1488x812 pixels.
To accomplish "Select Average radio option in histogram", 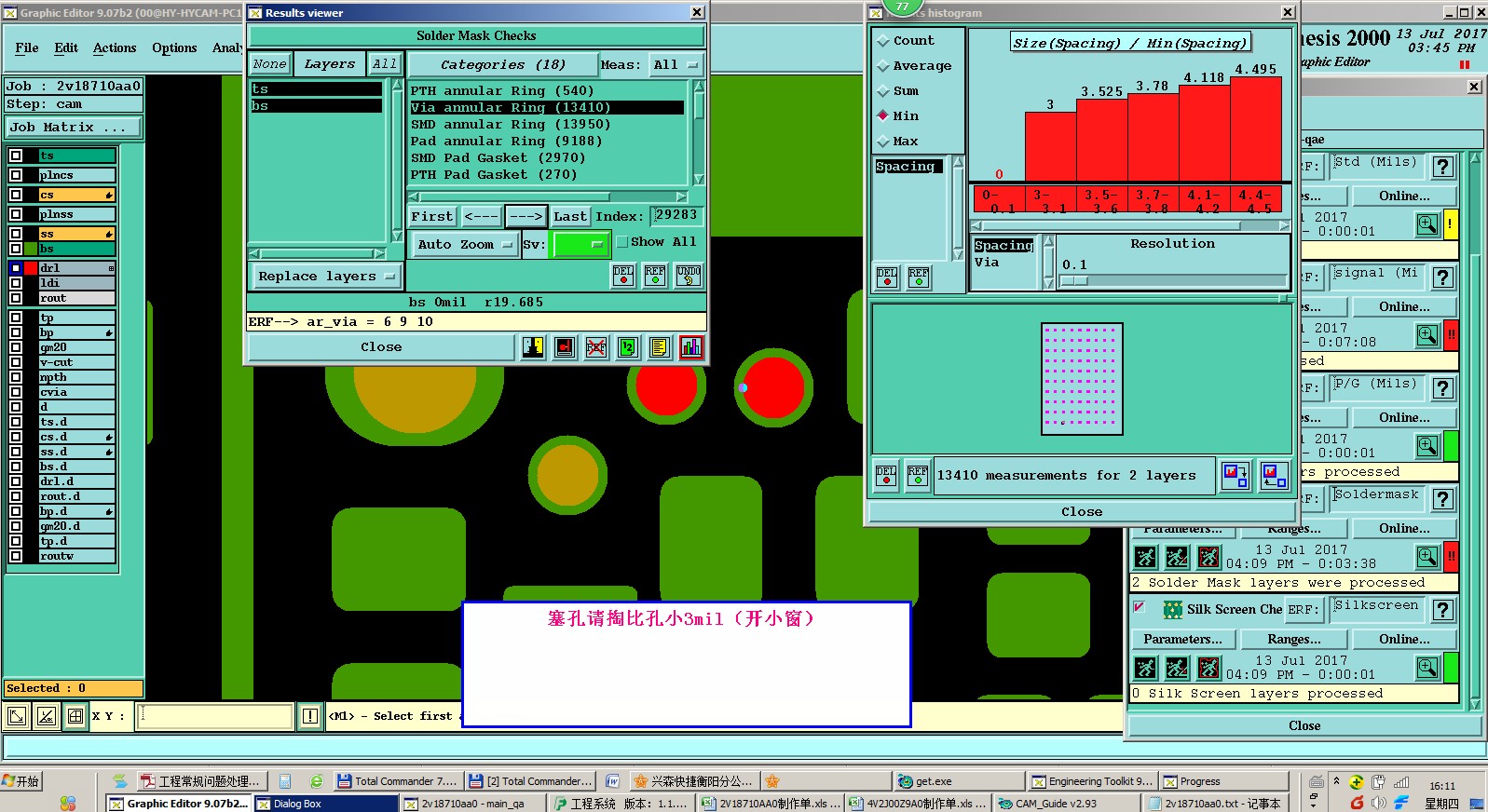I will (883, 66).
